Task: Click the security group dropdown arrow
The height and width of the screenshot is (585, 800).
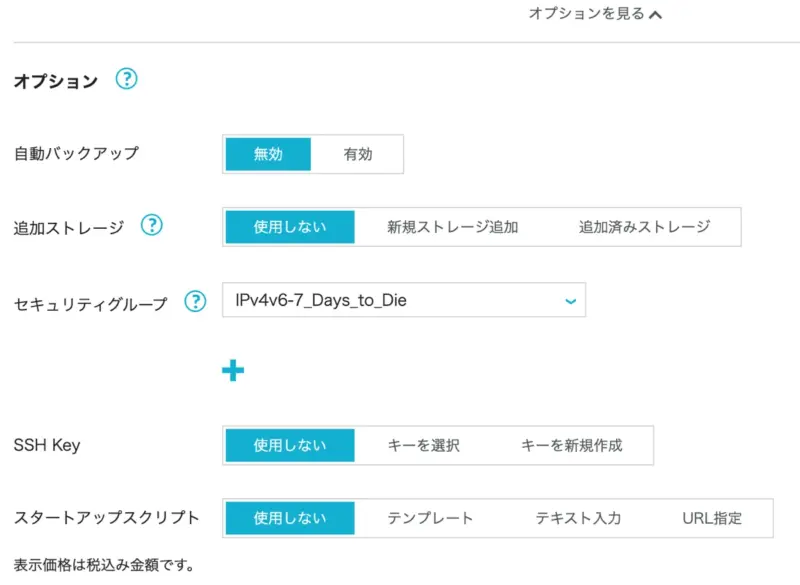Action: coord(570,300)
